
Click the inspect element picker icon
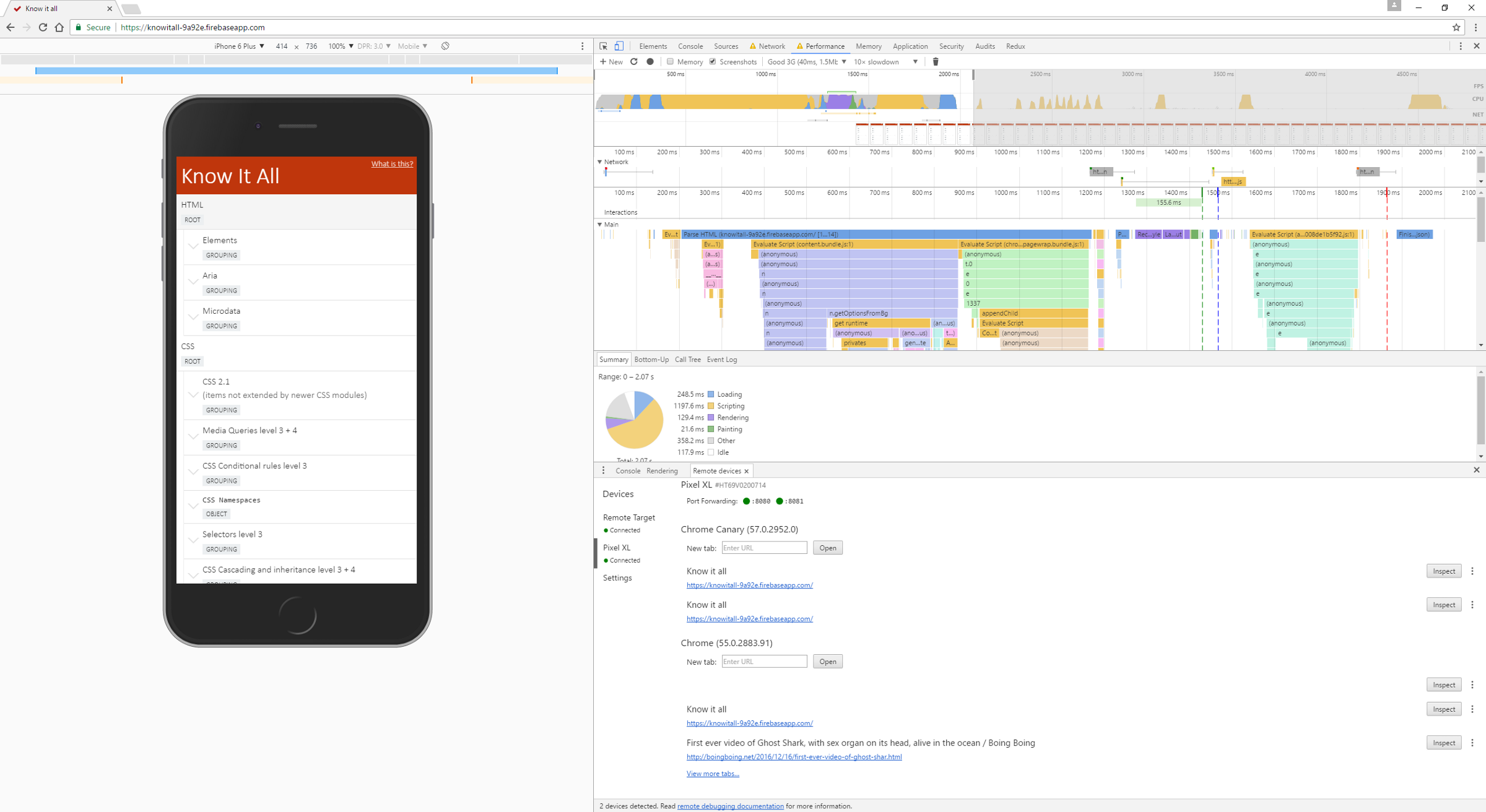603,46
